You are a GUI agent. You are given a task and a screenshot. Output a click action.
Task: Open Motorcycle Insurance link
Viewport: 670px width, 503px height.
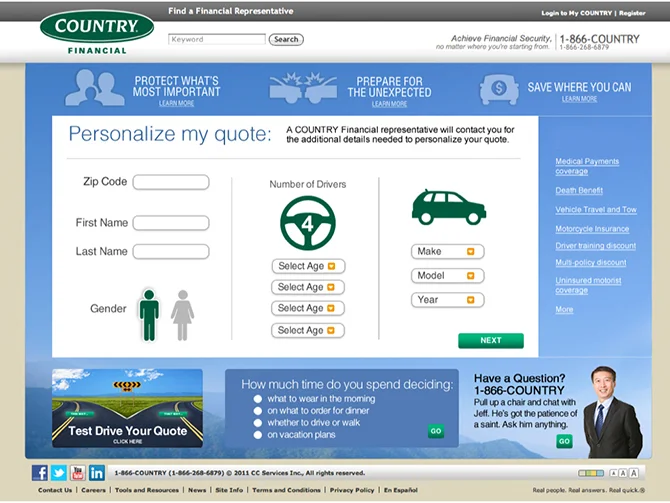click(592, 229)
